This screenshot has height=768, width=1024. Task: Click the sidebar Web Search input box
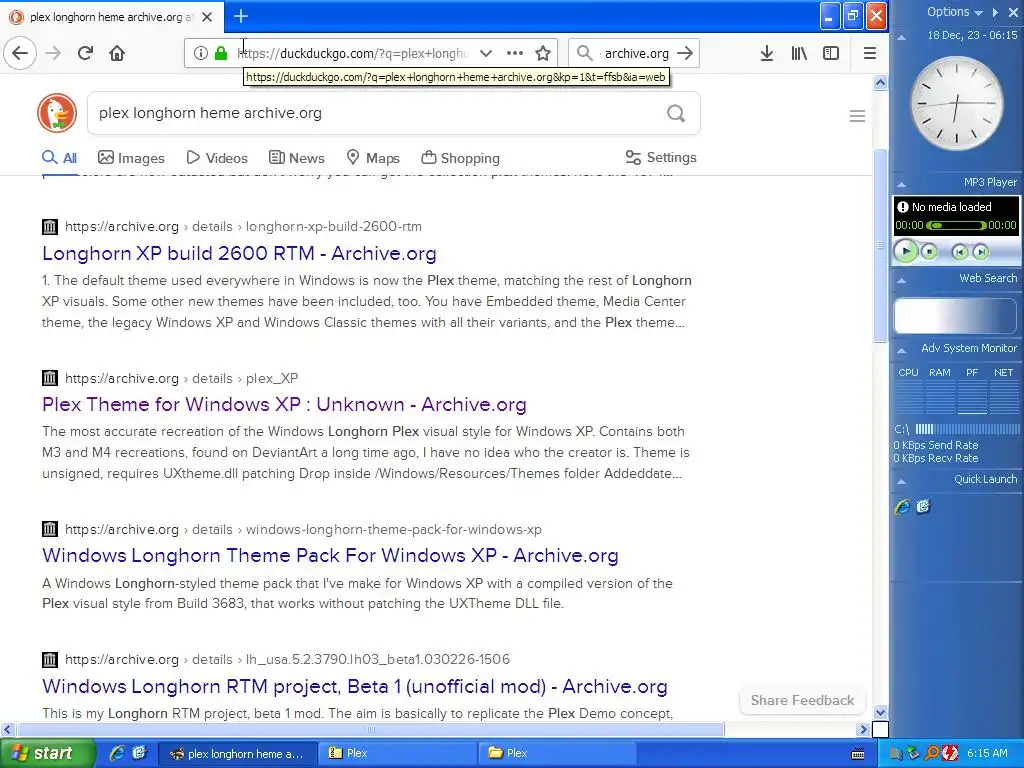click(955, 316)
